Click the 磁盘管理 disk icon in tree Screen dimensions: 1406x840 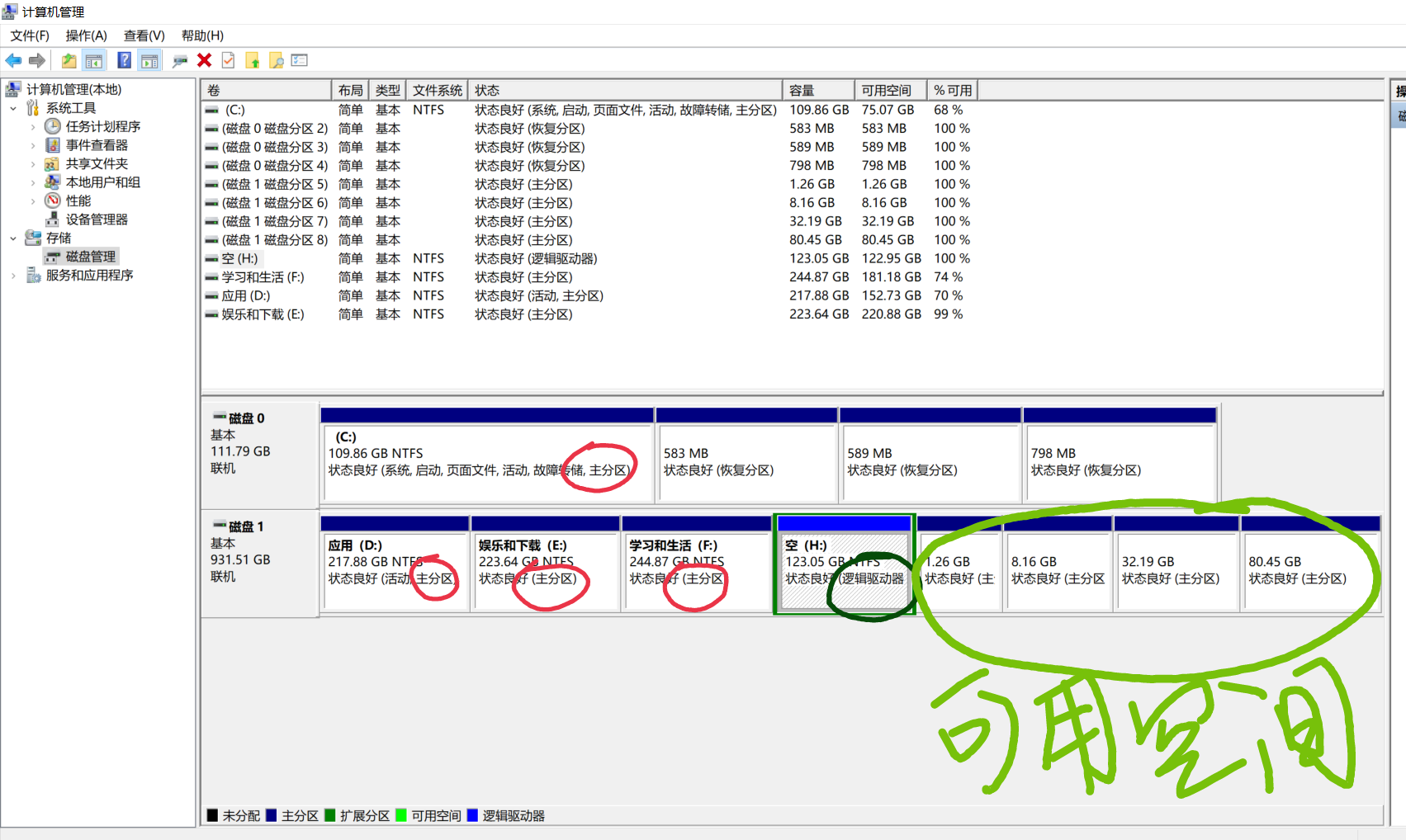(53, 257)
